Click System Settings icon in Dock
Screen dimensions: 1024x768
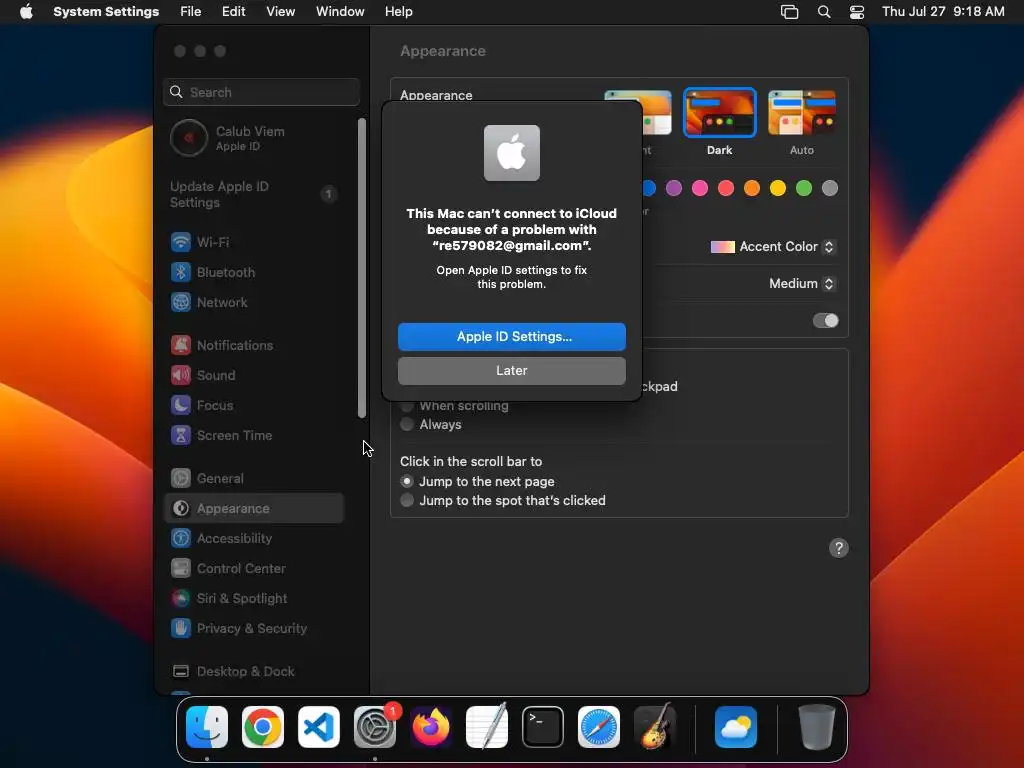[375, 727]
